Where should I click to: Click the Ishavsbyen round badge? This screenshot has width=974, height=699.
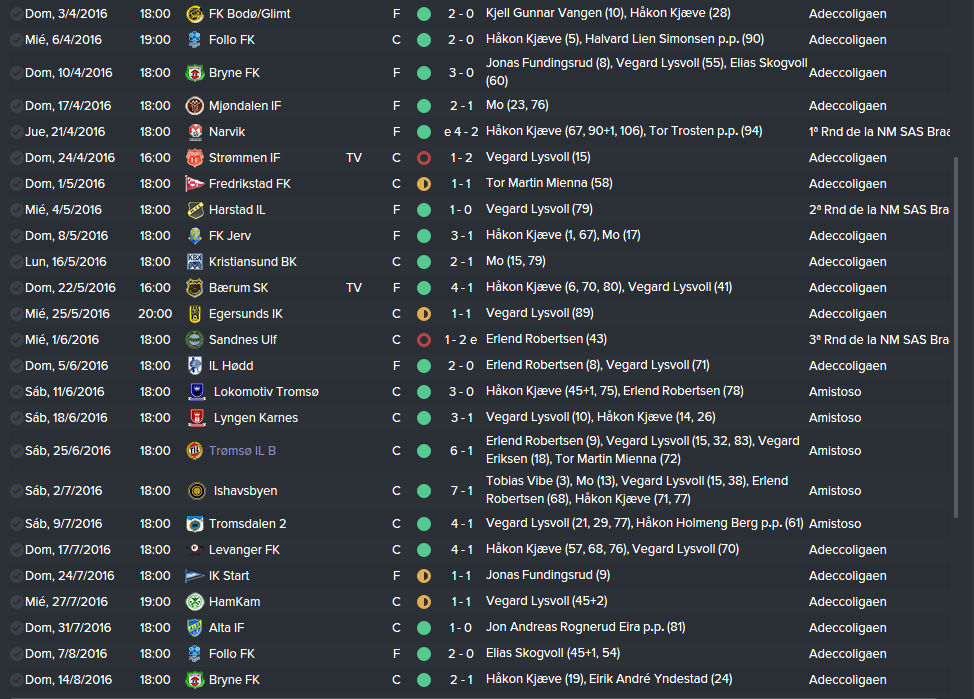197,491
